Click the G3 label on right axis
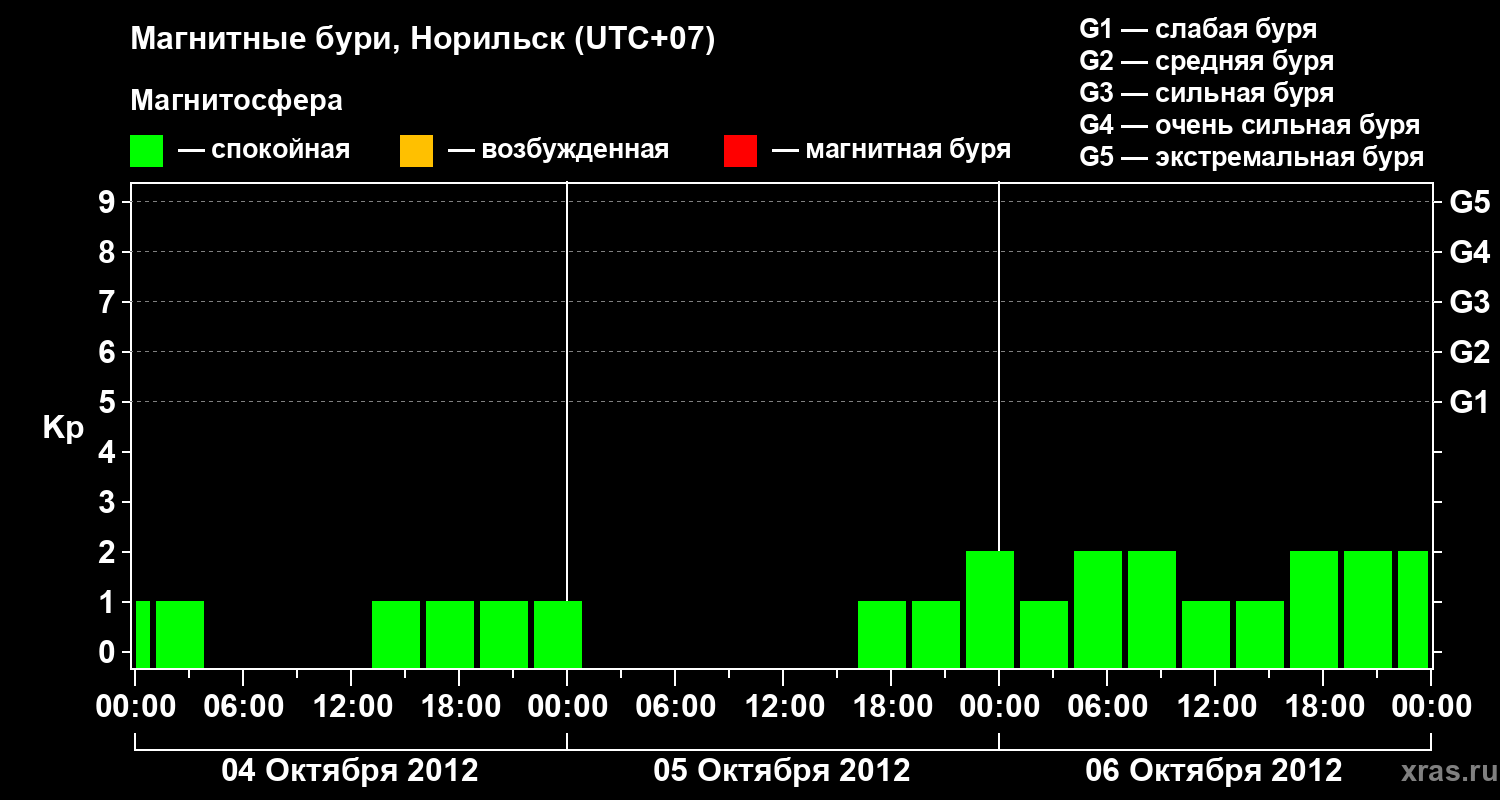1500x800 pixels. pyautogui.click(x=1469, y=302)
